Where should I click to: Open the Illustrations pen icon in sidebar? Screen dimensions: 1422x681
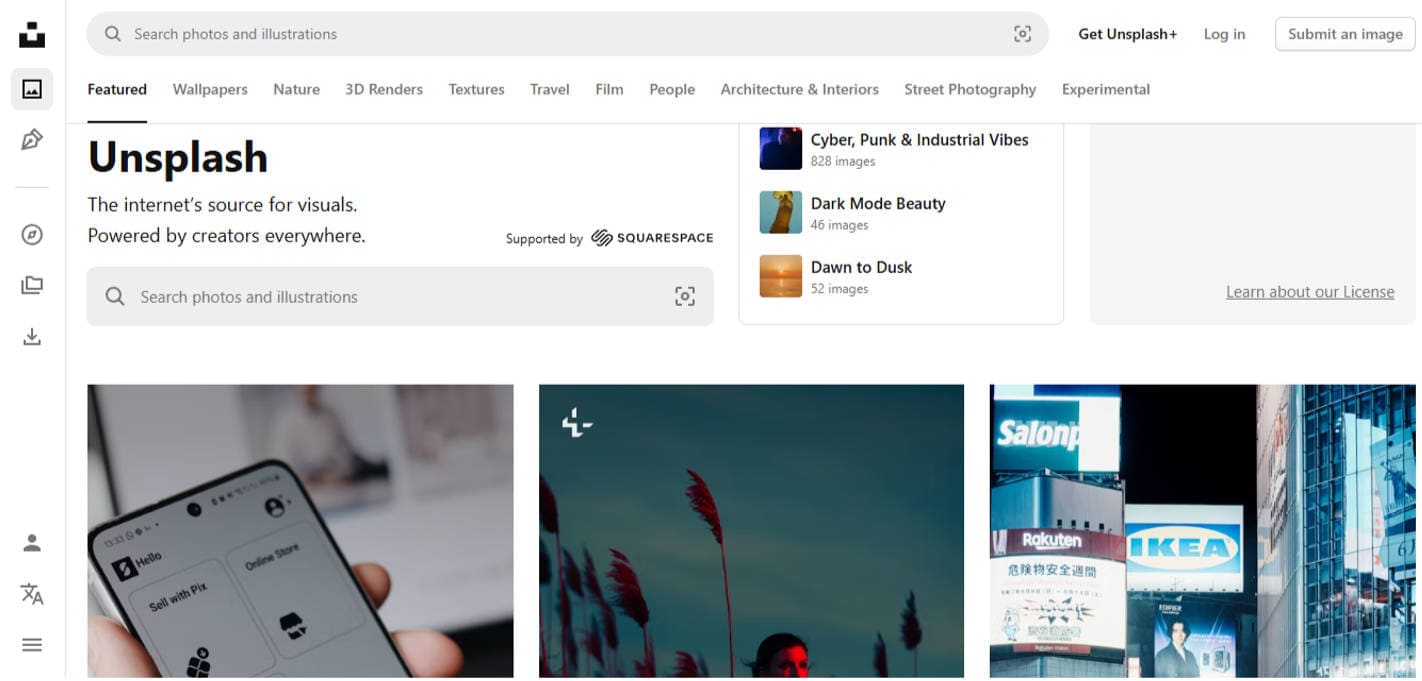point(32,140)
